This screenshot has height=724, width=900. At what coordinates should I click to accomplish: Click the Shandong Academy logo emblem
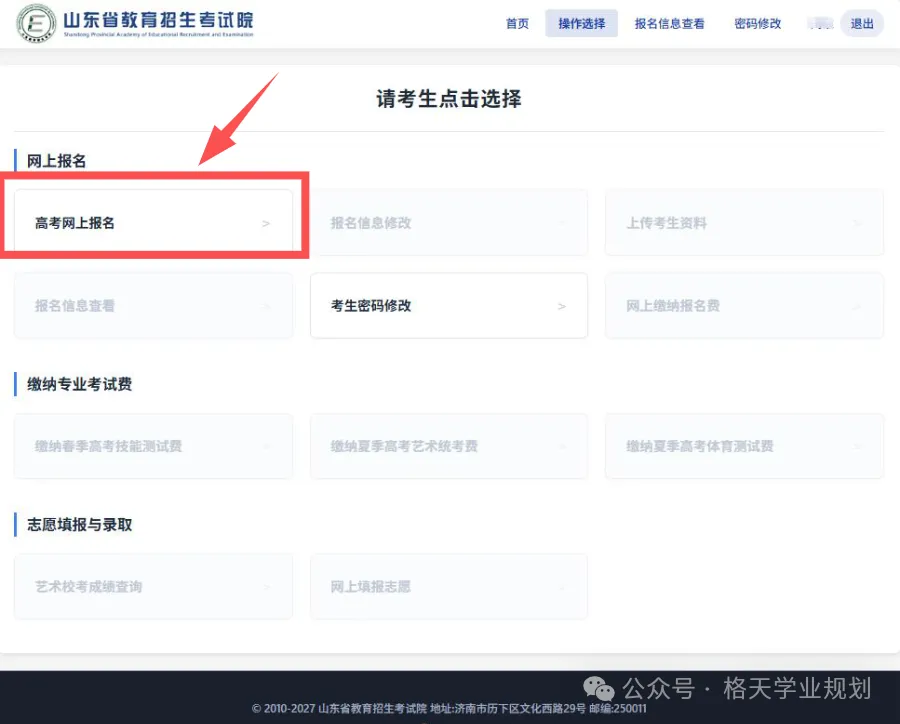click(x=36, y=24)
